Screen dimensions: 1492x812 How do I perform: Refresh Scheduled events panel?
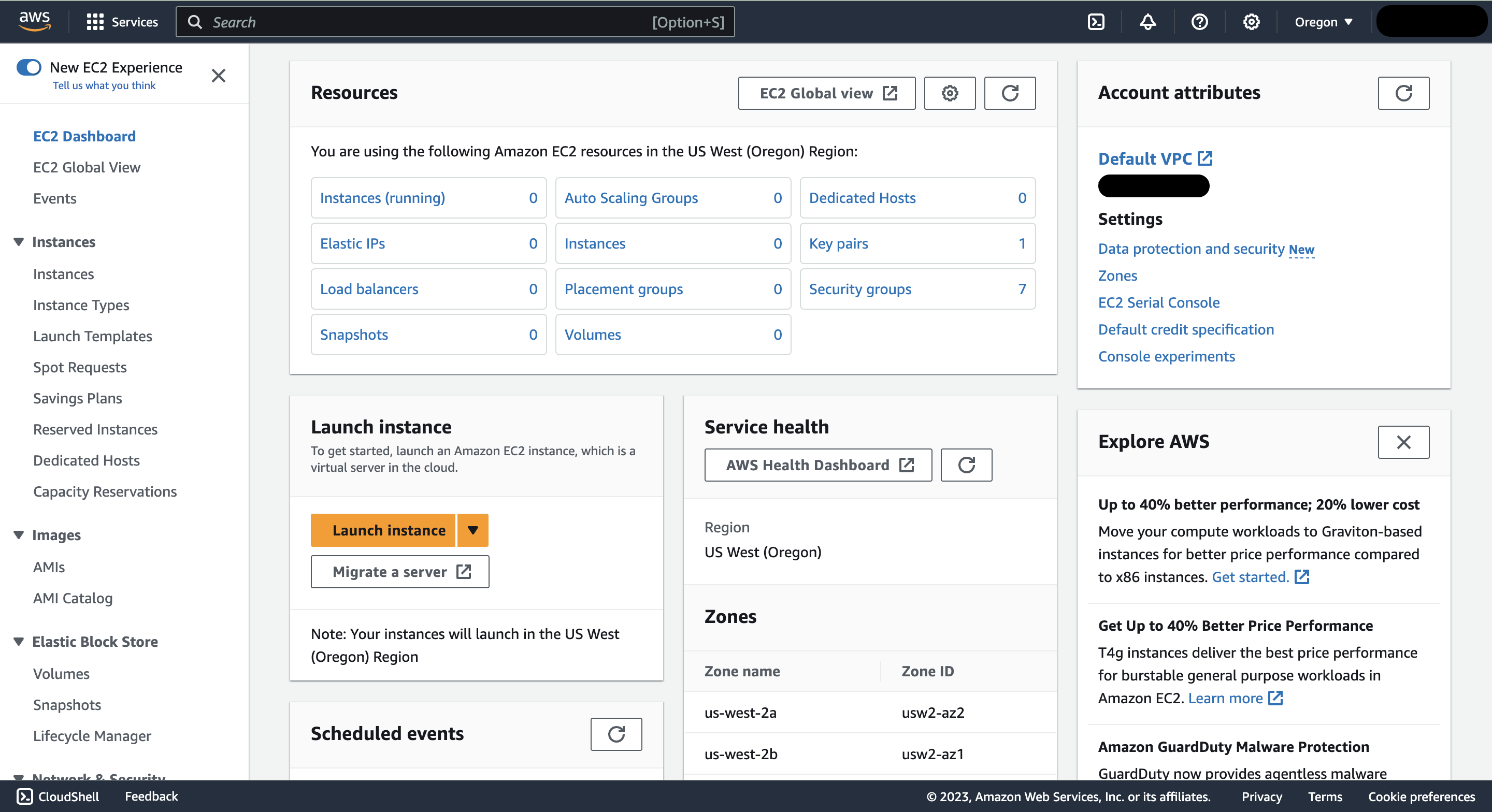616,734
